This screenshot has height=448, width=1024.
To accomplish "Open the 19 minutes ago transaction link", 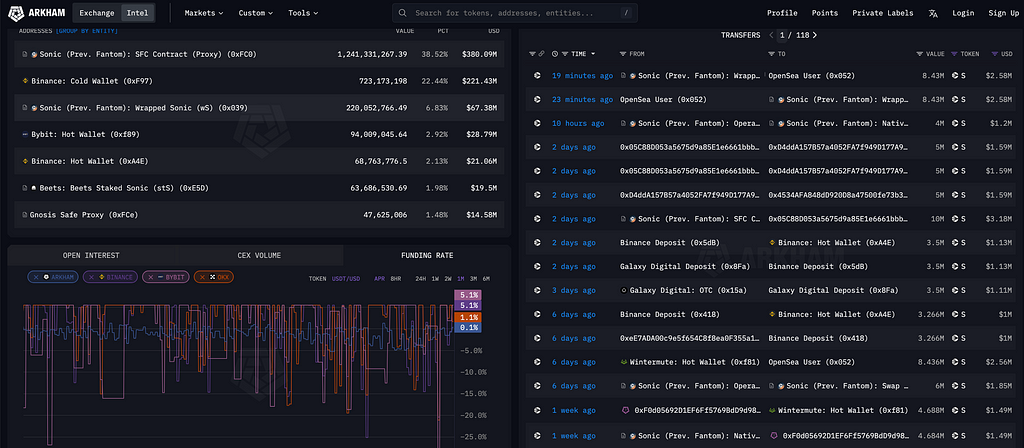I will [x=583, y=76].
